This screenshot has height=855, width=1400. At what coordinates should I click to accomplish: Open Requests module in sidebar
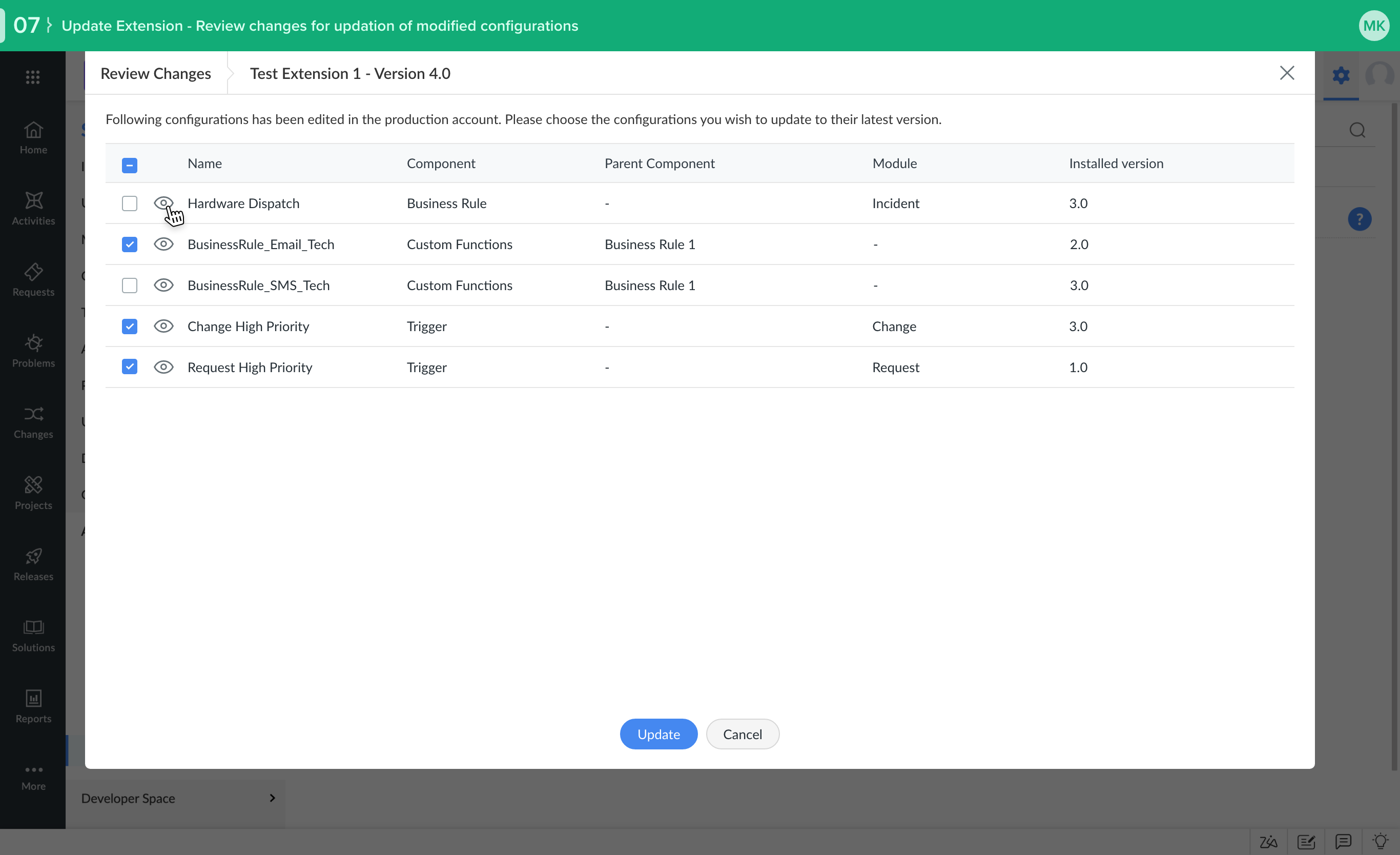(x=33, y=280)
